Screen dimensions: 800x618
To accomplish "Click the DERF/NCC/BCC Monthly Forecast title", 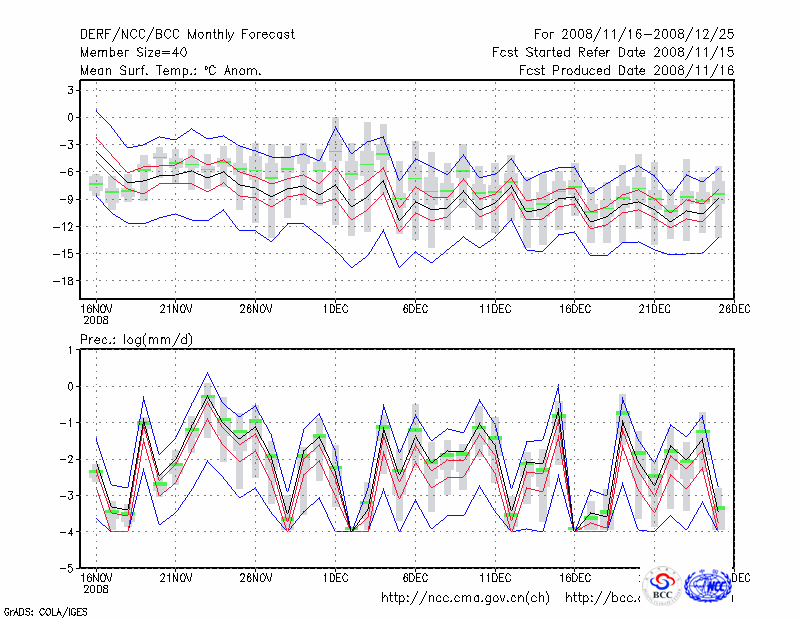I will tap(187, 34).
